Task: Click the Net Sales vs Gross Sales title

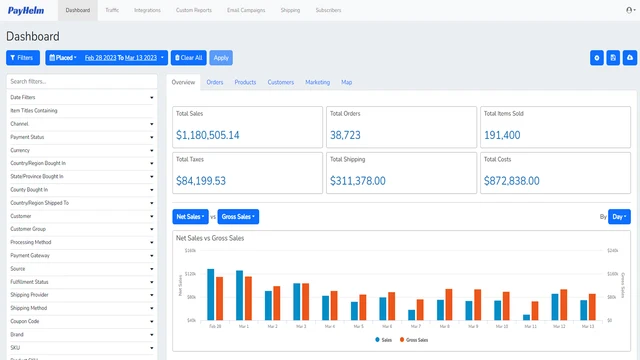Action: 210,238
